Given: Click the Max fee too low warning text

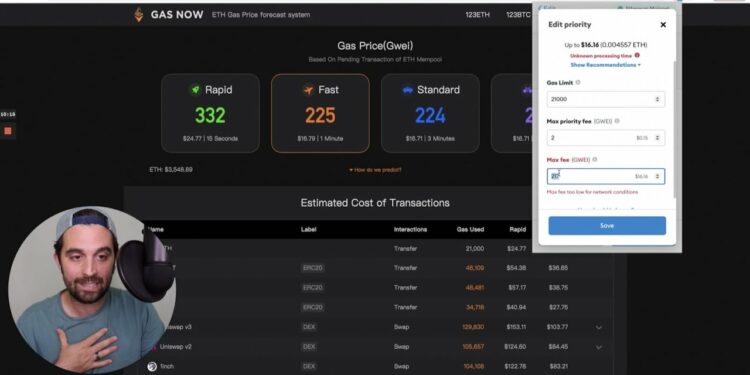Looking at the screenshot, I should [592, 192].
